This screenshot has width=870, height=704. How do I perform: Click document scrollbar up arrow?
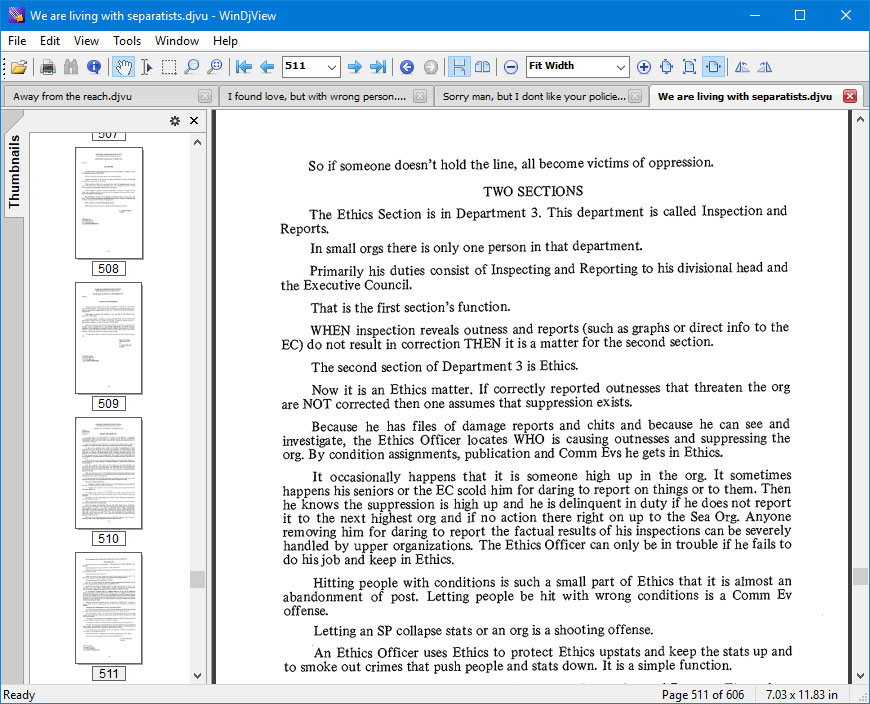861,119
